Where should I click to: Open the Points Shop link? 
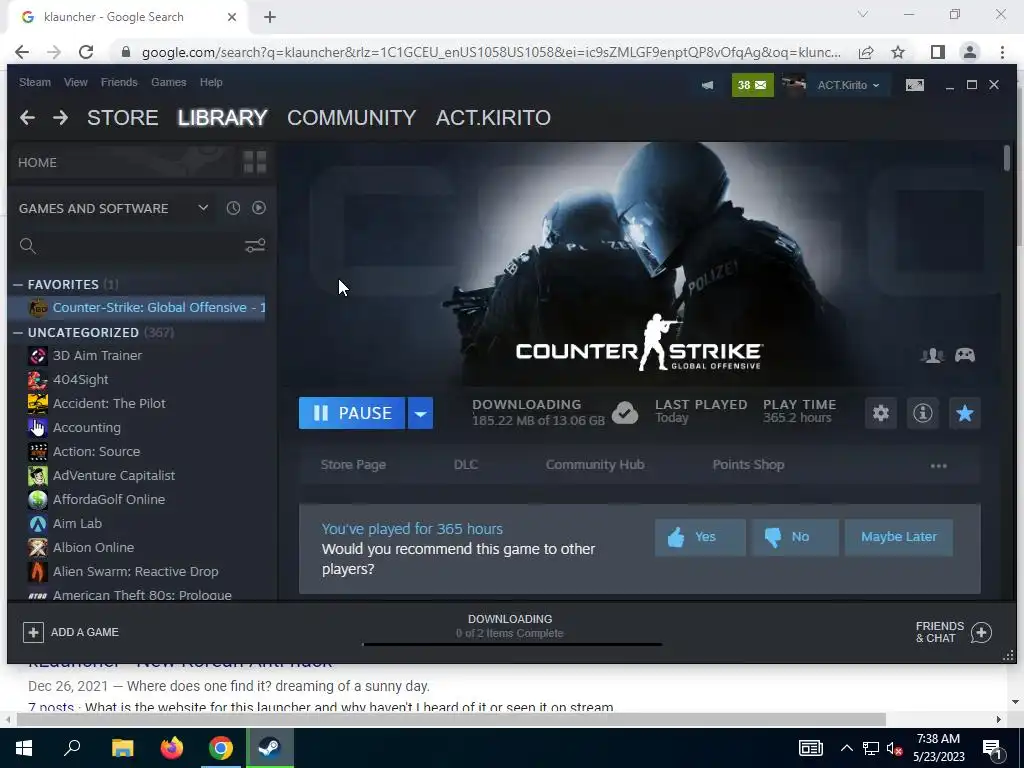[748, 464]
